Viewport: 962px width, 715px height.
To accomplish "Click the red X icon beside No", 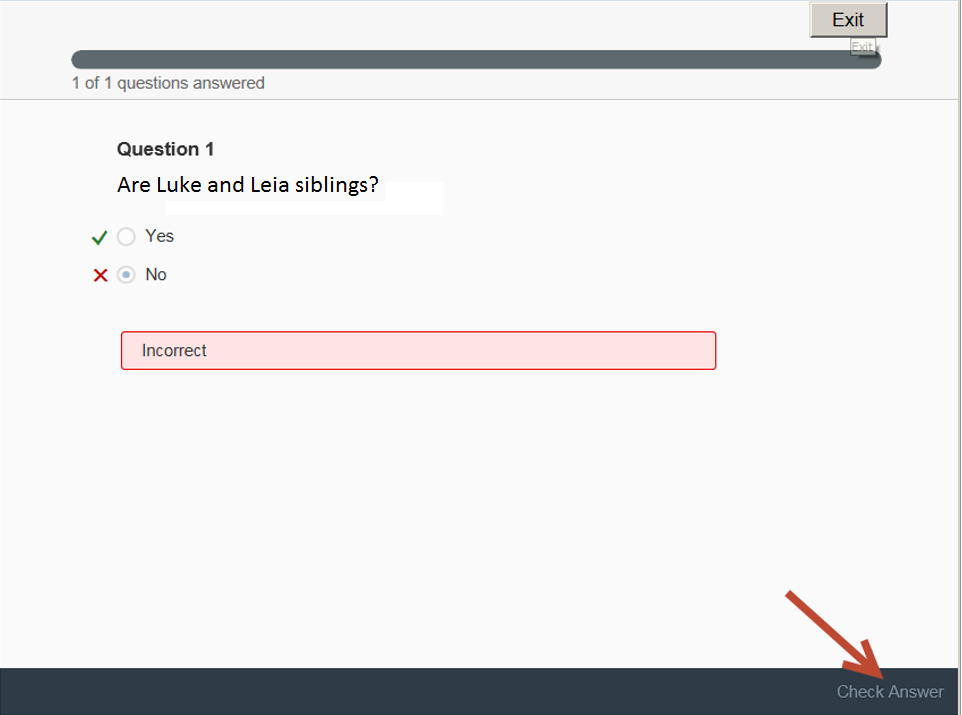I will click(x=101, y=275).
